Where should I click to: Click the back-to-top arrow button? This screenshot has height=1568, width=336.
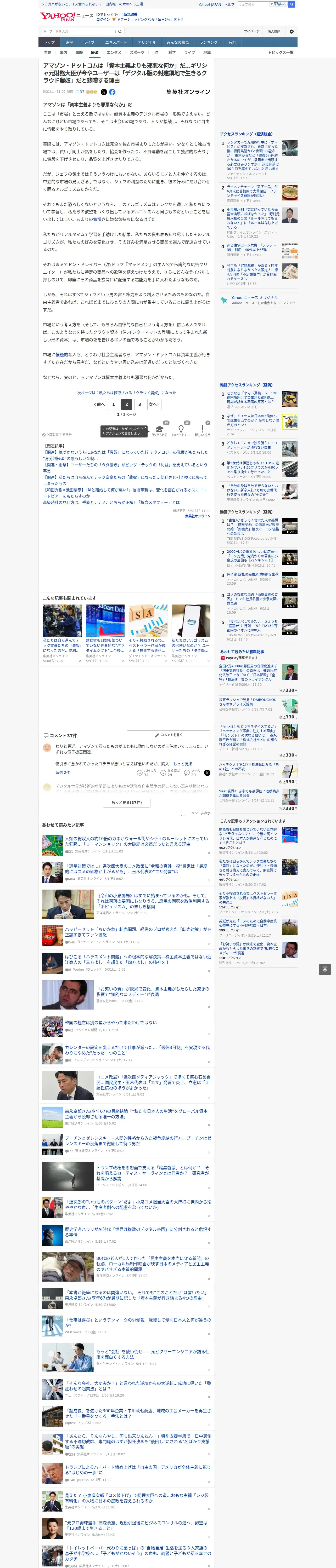pos(325,970)
